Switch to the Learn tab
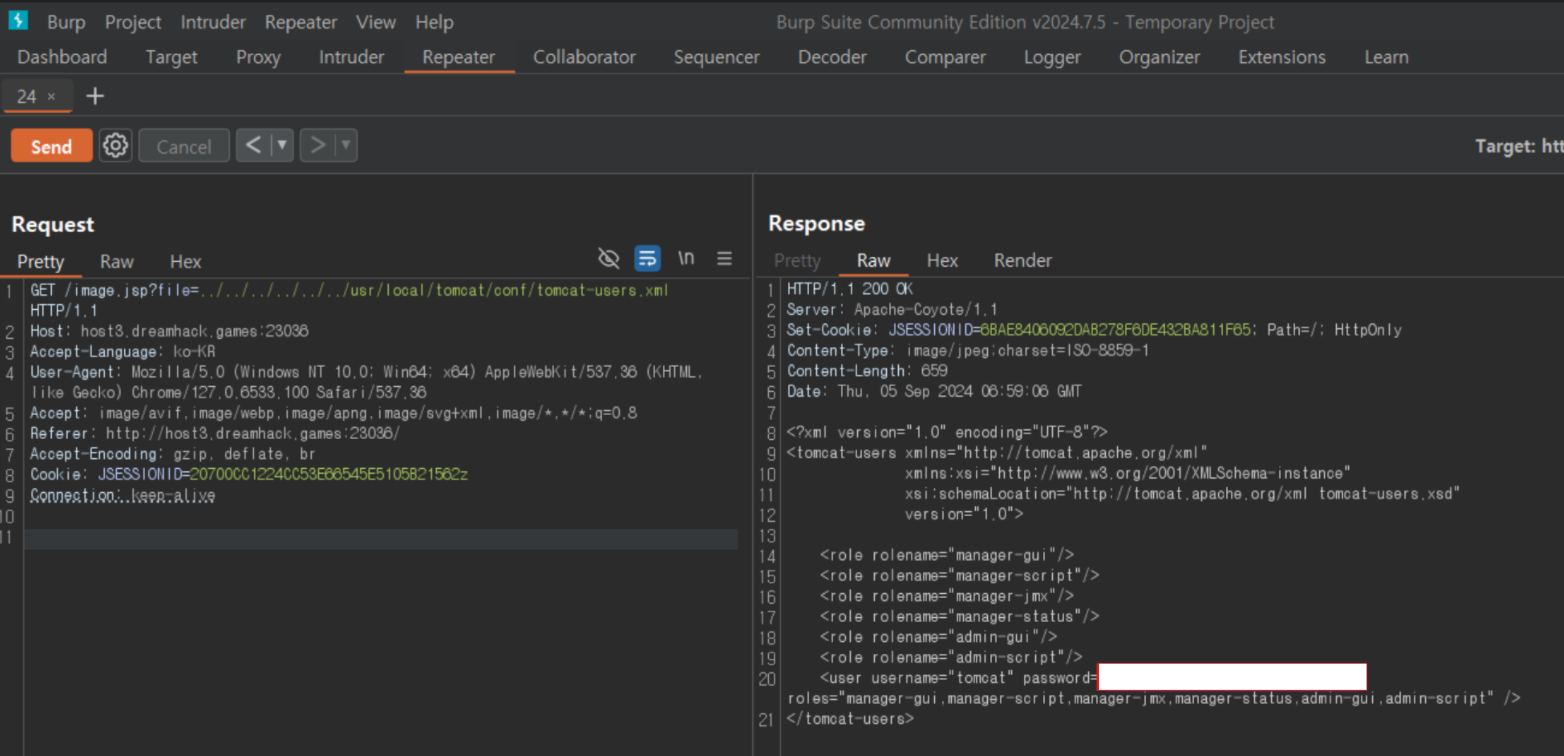 click(1386, 57)
